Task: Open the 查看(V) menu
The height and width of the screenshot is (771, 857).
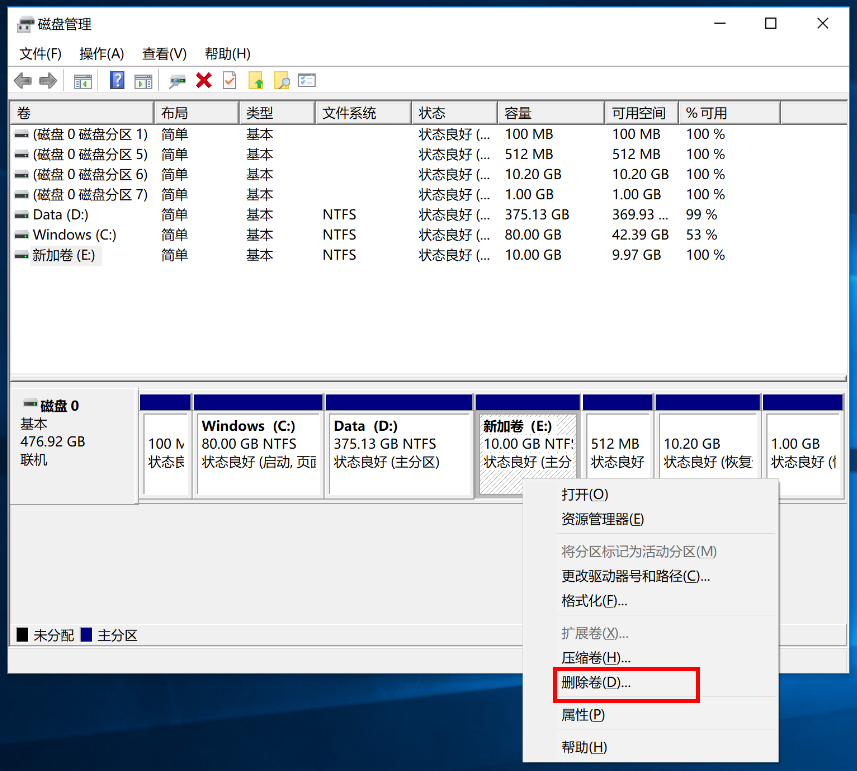Action: coord(164,54)
